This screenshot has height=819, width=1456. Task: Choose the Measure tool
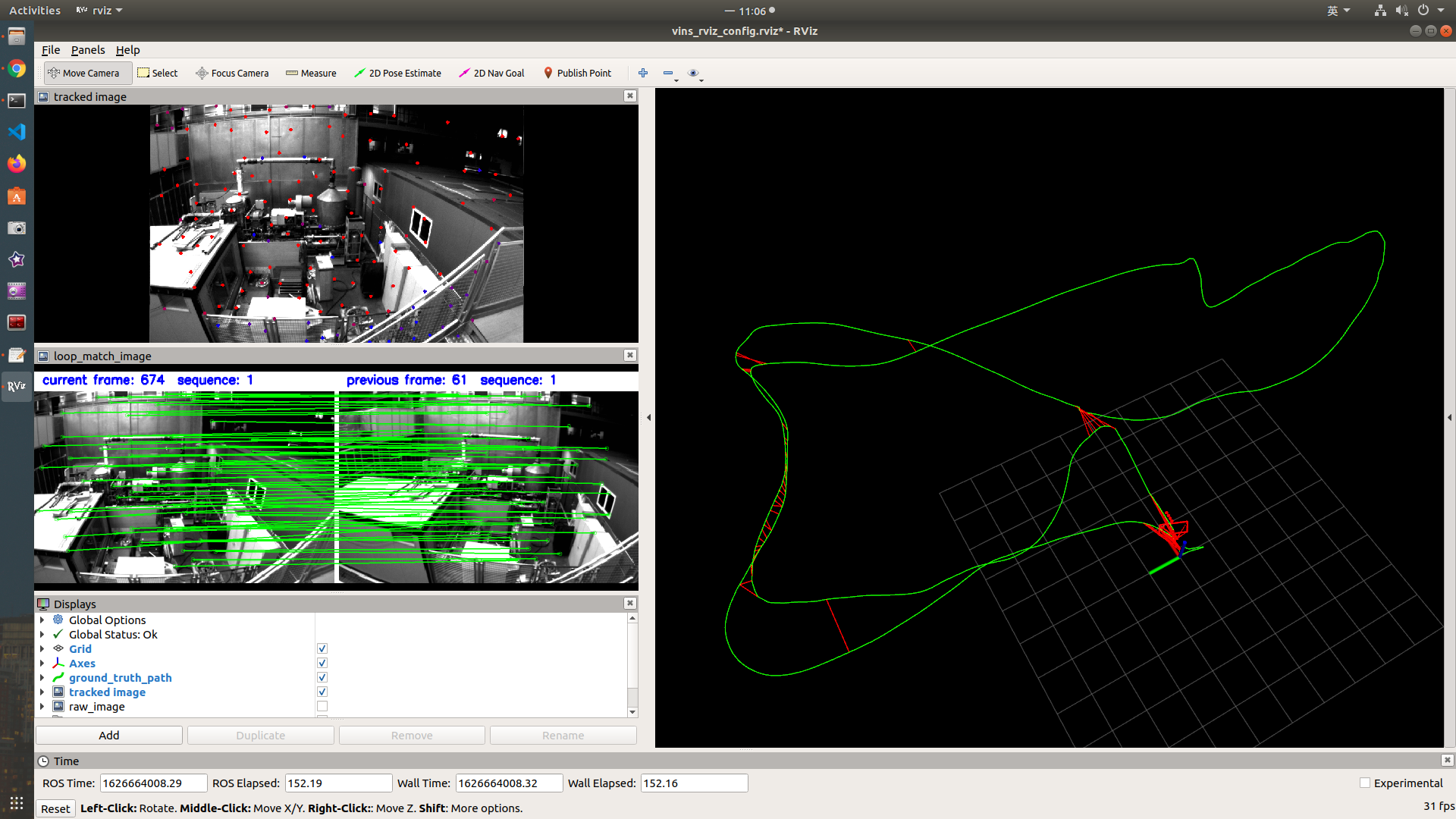tap(311, 73)
